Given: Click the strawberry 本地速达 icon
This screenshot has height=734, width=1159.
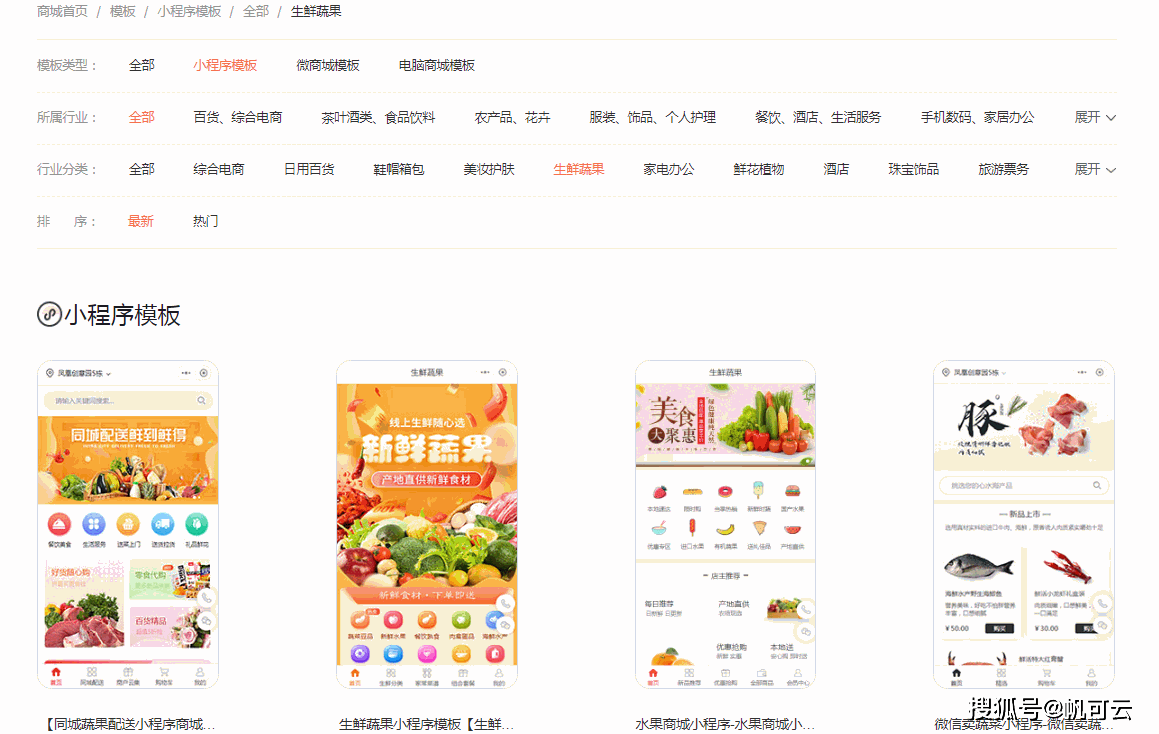Looking at the screenshot, I should coord(660,492).
